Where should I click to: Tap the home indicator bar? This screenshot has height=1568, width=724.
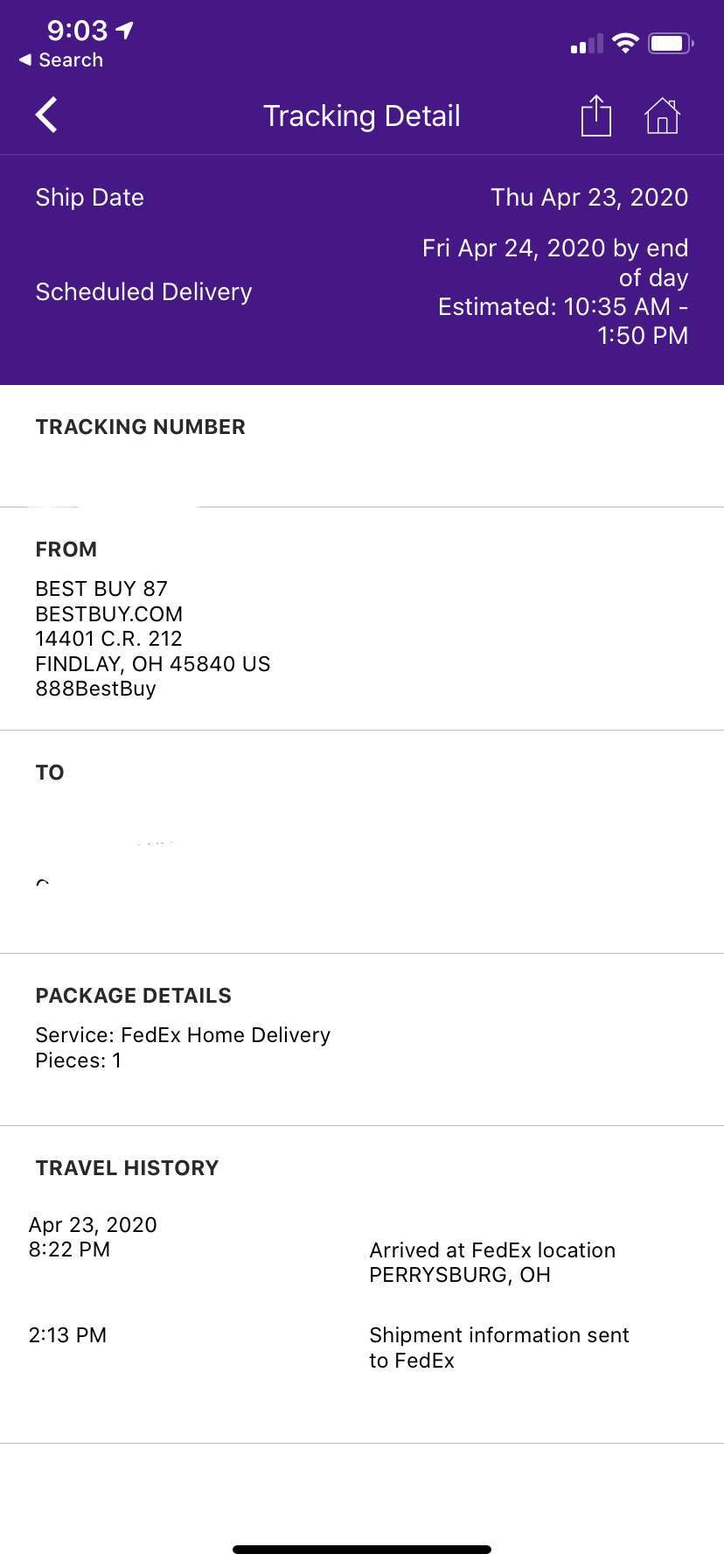point(362,1550)
